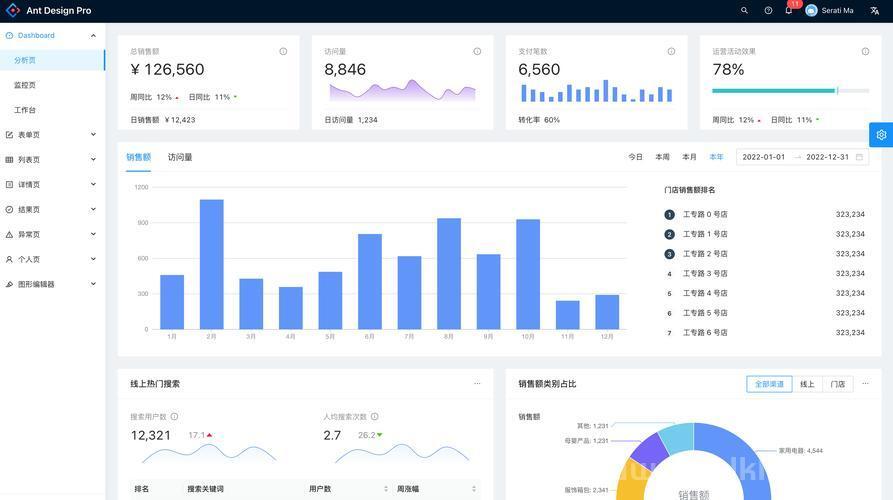This screenshot has width=893, height=500.
Task: Select 全部渠道 radio button
Action: [769, 384]
